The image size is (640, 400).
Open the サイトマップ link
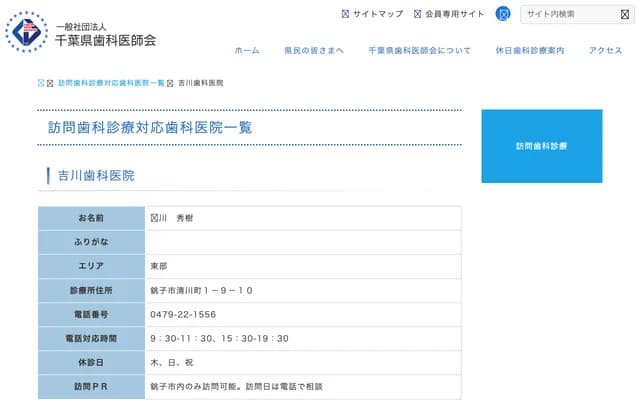(378, 14)
